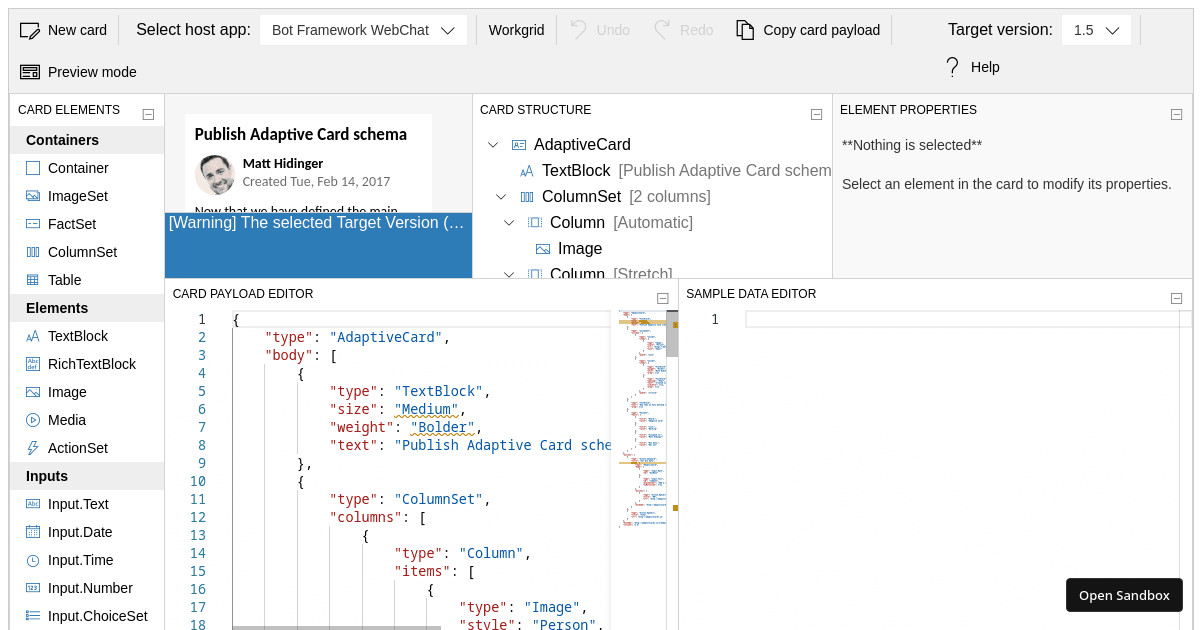The width and height of the screenshot is (1200, 630).
Task: Select the Media element icon
Action: coord(33,420)
